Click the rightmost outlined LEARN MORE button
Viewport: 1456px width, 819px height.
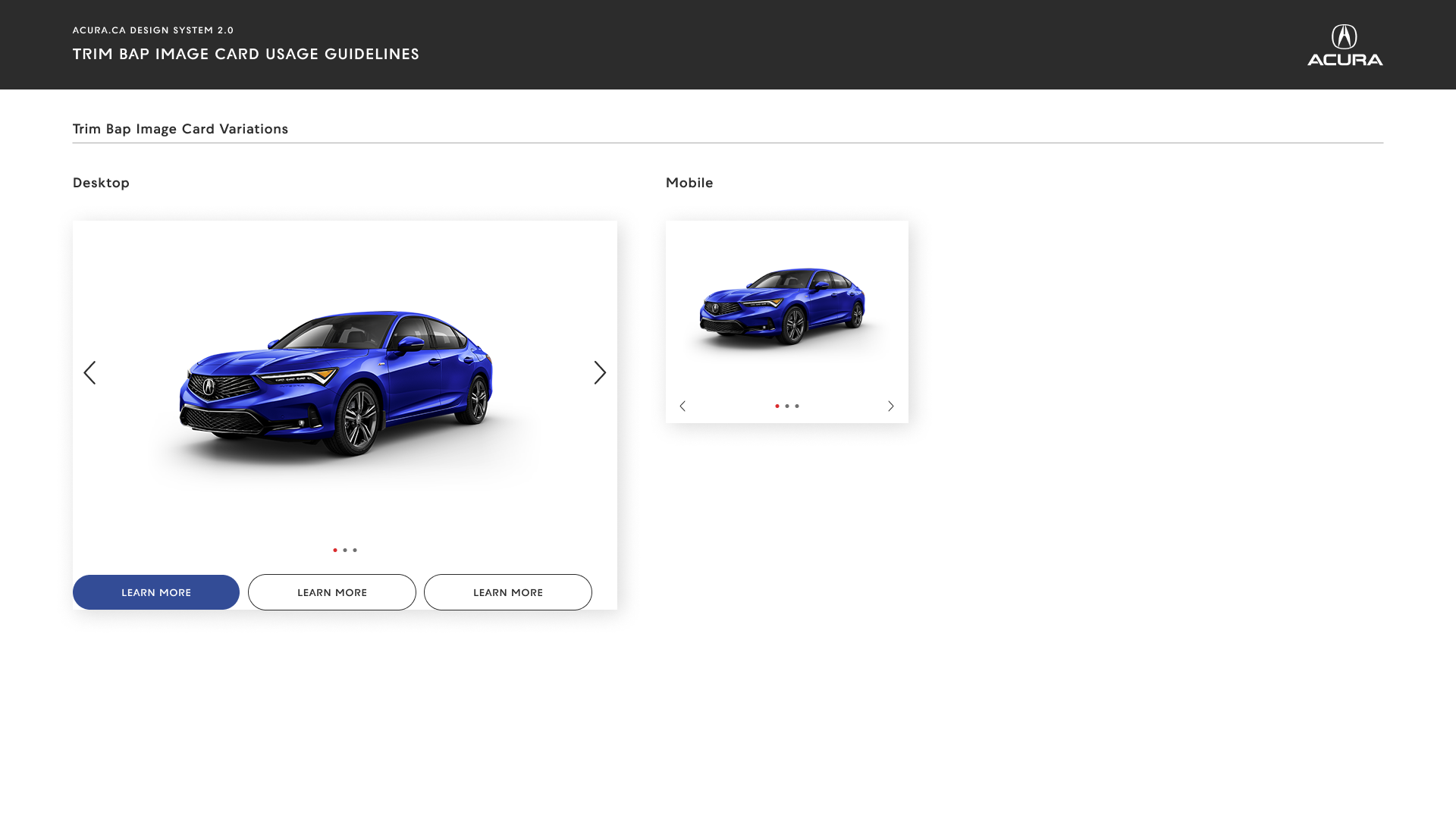click(x=508, y=592)
